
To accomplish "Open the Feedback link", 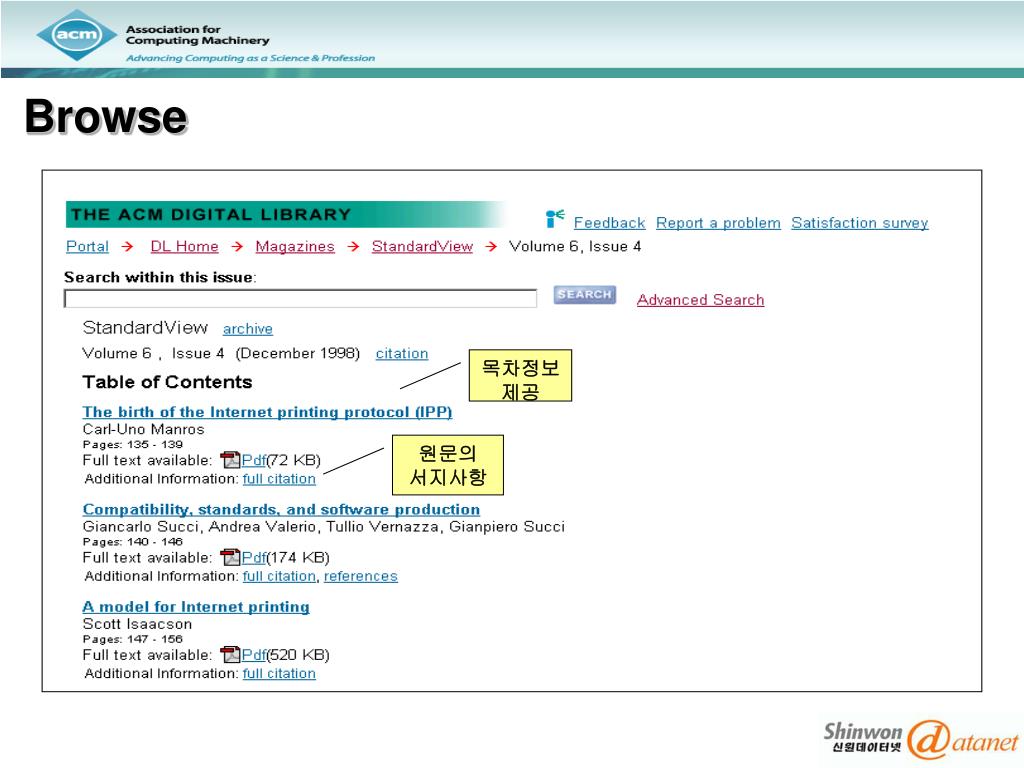I will [x=609, y=223].
